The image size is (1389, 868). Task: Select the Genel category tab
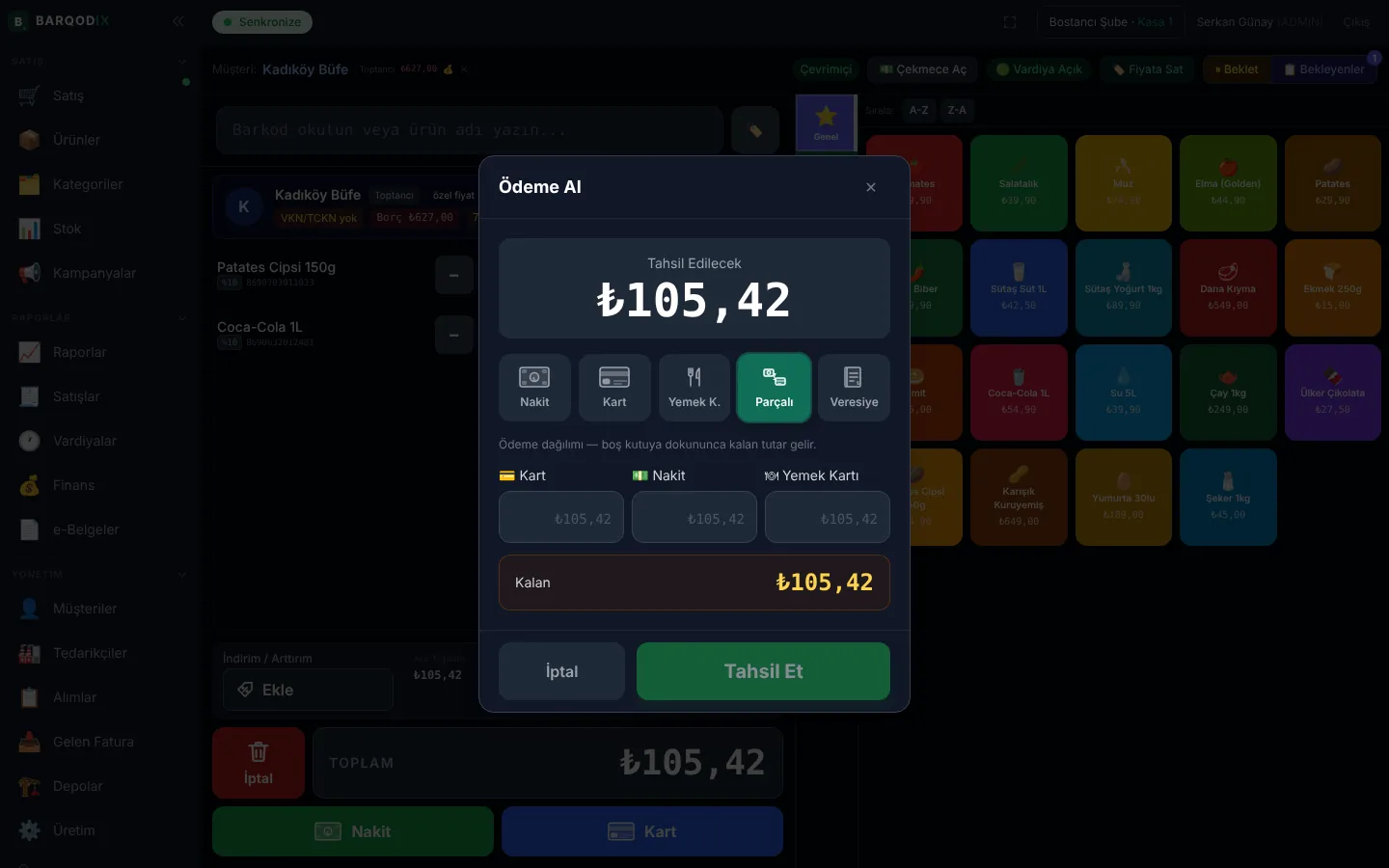(826, 122)
